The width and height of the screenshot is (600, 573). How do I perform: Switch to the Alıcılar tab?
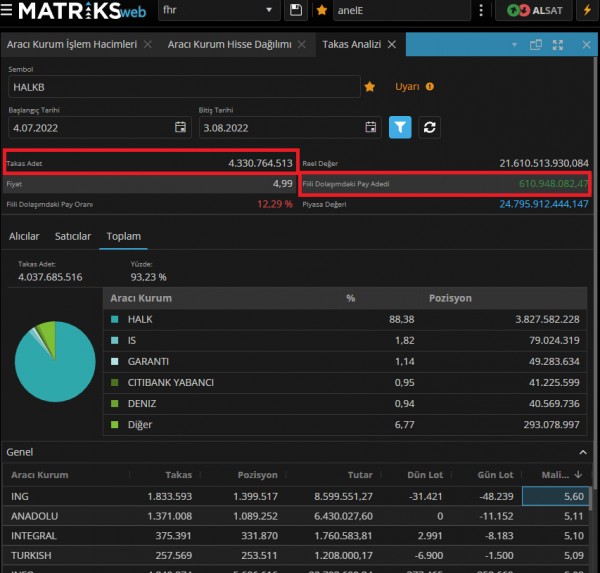(x=24, y=237)
